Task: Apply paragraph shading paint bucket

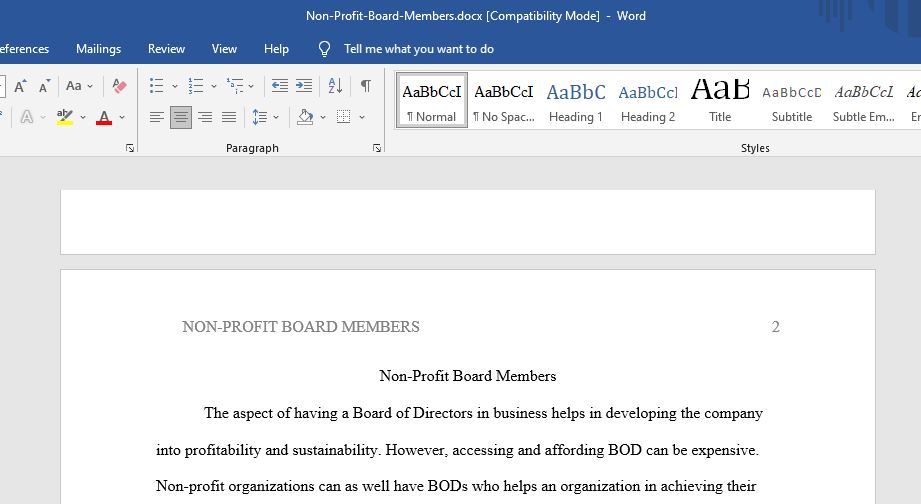Action: click(x=305, y=117)
